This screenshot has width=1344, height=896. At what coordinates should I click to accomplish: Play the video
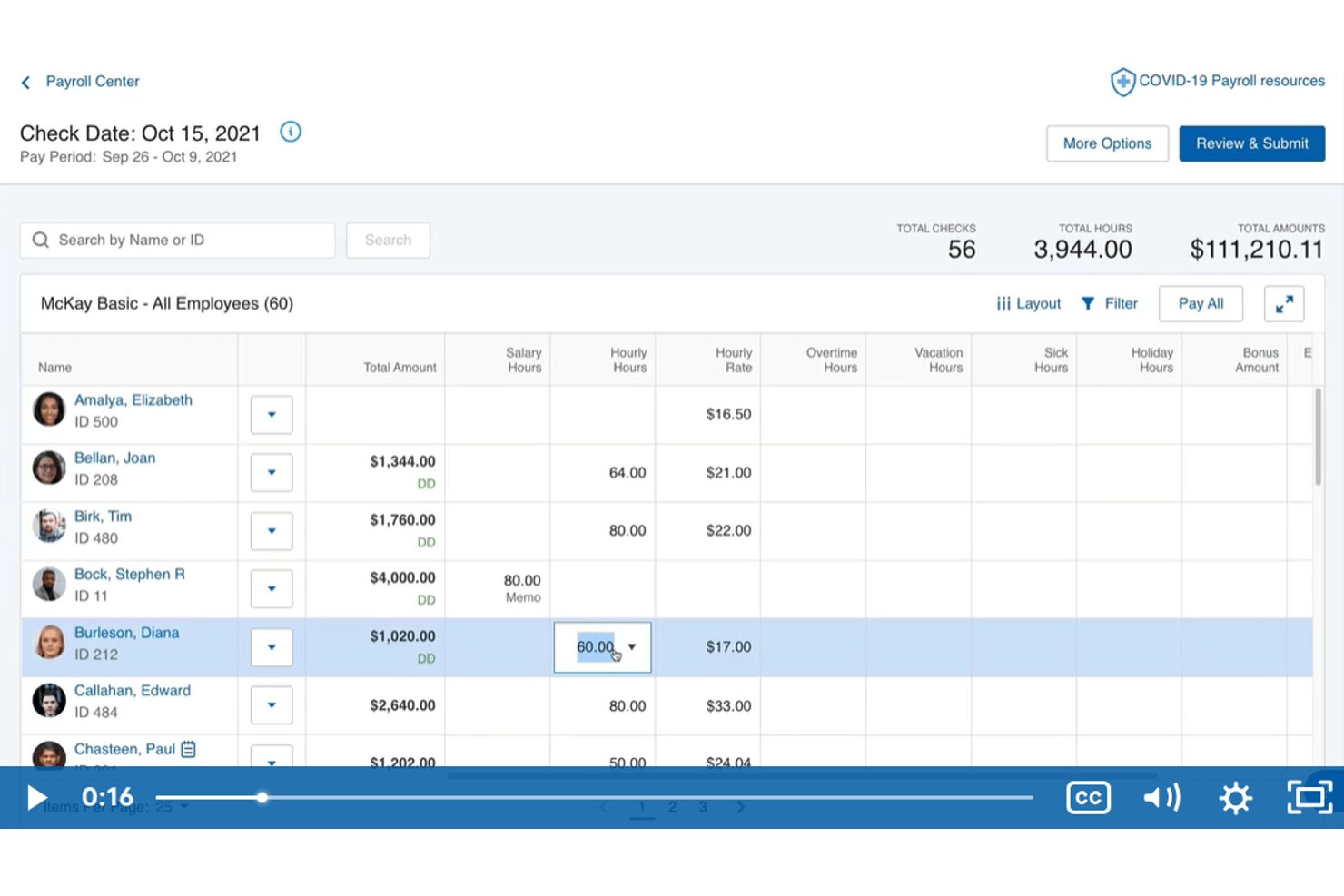tap(36, 798)
